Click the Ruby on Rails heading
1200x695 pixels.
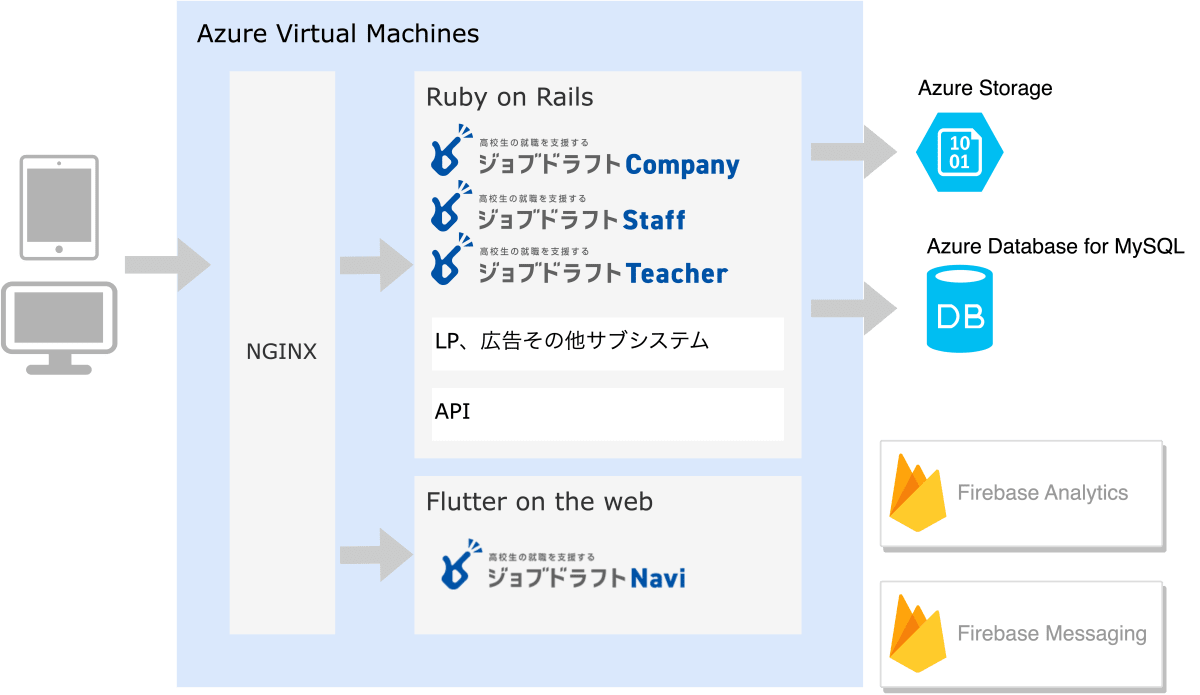510,98
